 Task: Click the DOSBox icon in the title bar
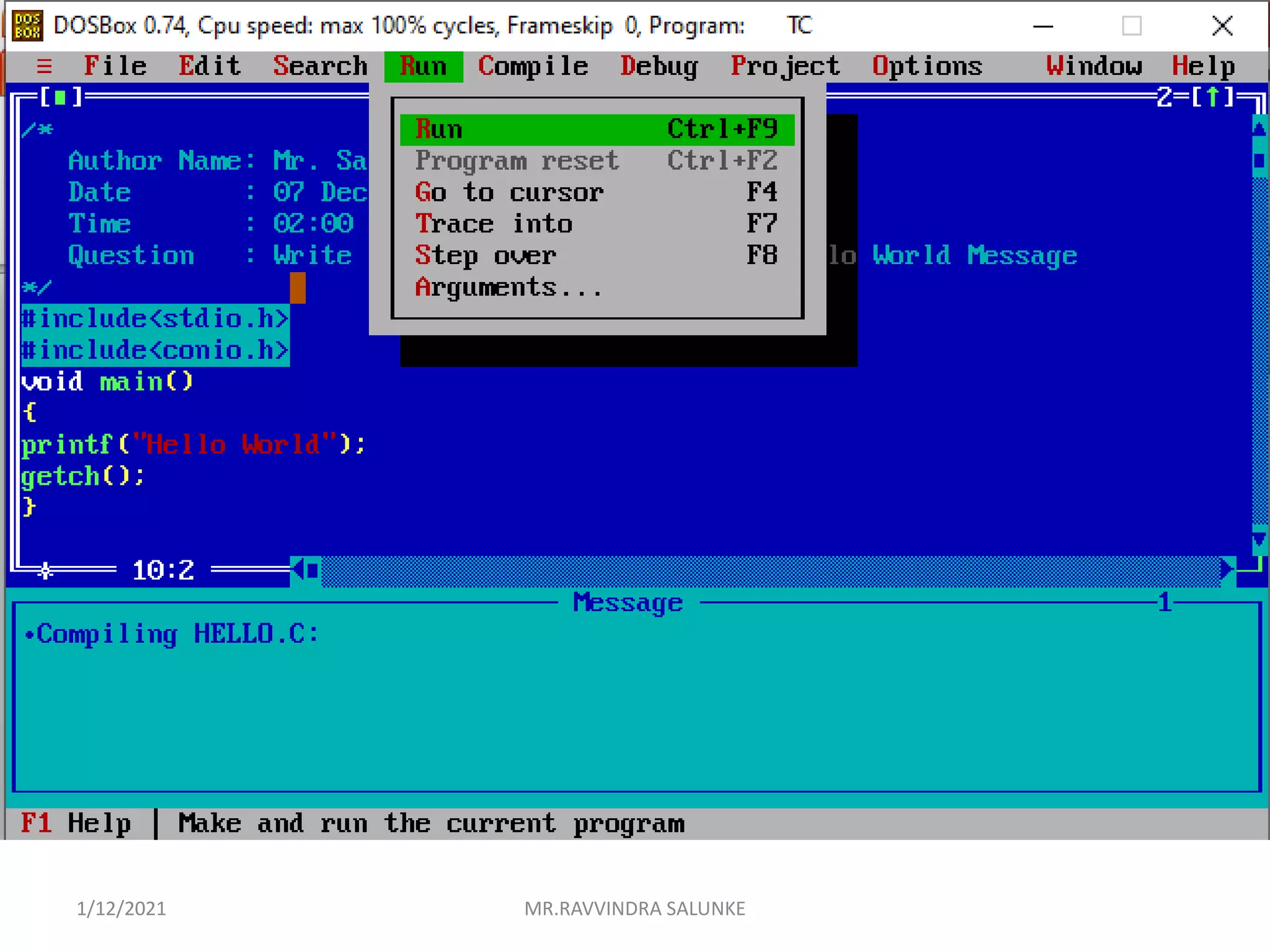(27, 26)
